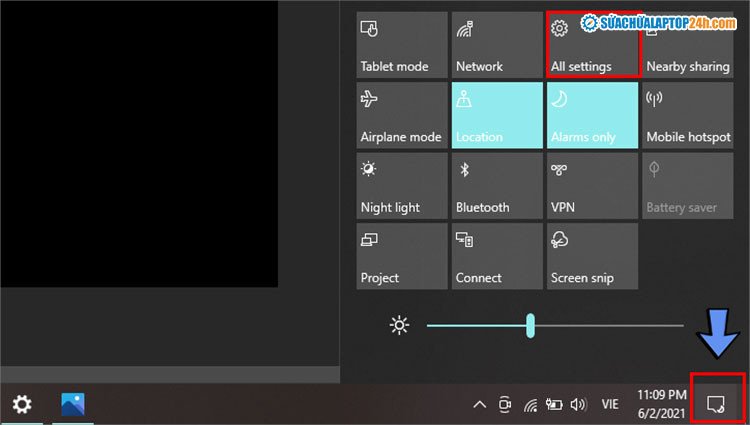Open the Network quick action tile
This screenshot has height=425, width=750.
tap(497, 45)
